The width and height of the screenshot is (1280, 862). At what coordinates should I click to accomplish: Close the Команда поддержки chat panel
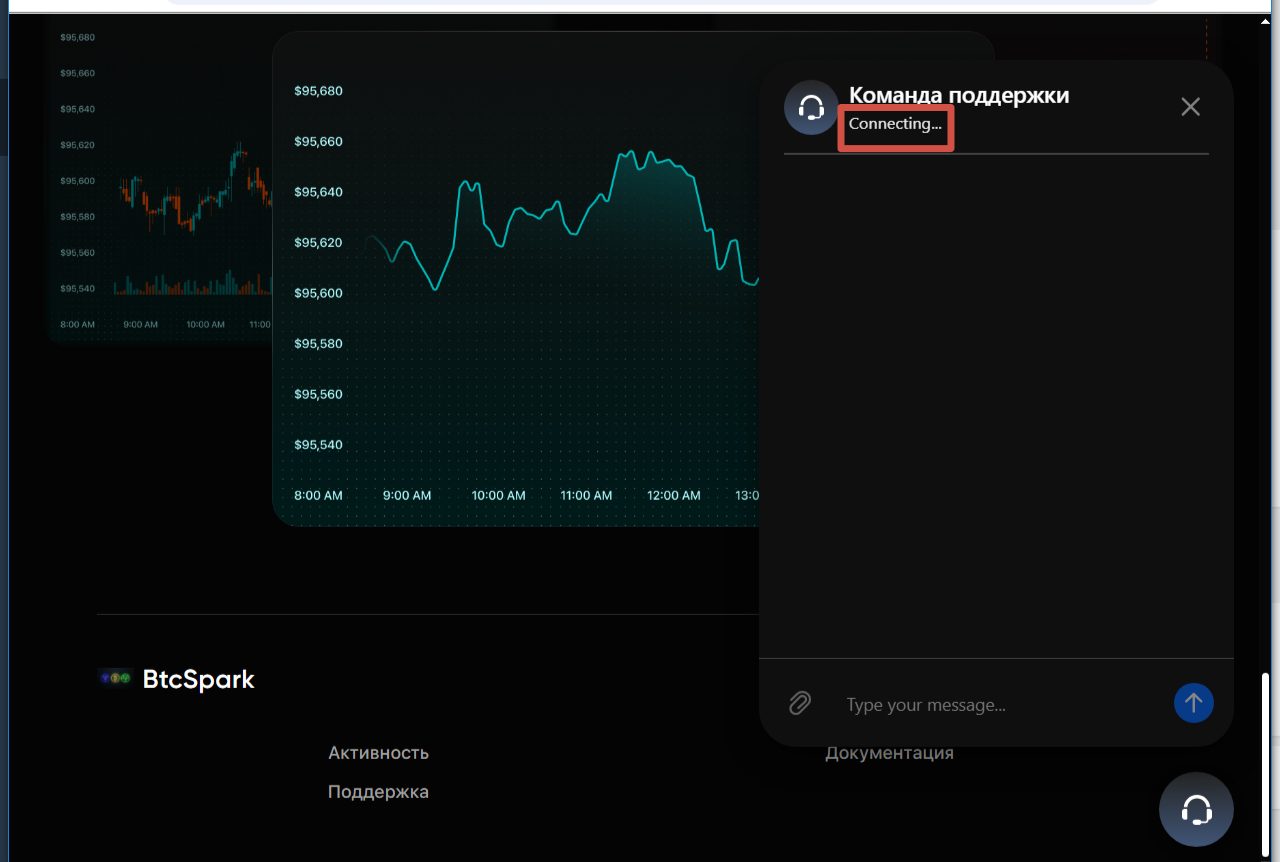point(1190,107)
